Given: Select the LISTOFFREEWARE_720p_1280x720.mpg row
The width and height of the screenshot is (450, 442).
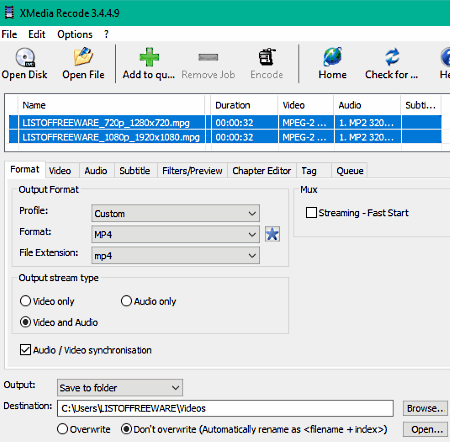Looking at the screenshot, I should click(x=225, y=122).
